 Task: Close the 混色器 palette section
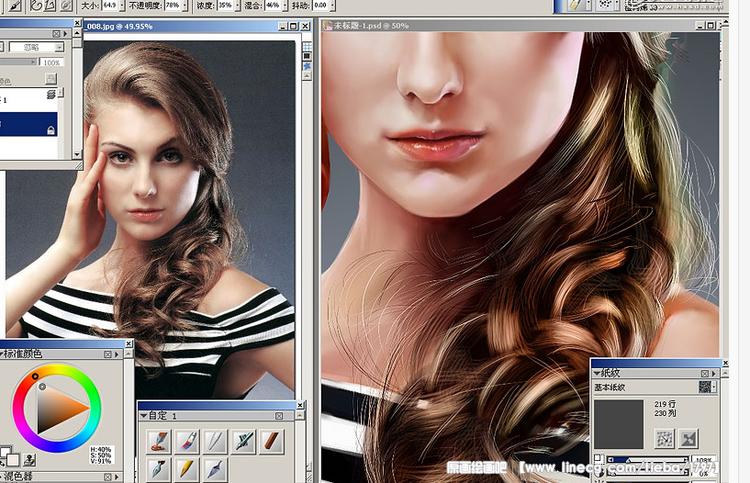pos(108,477)
